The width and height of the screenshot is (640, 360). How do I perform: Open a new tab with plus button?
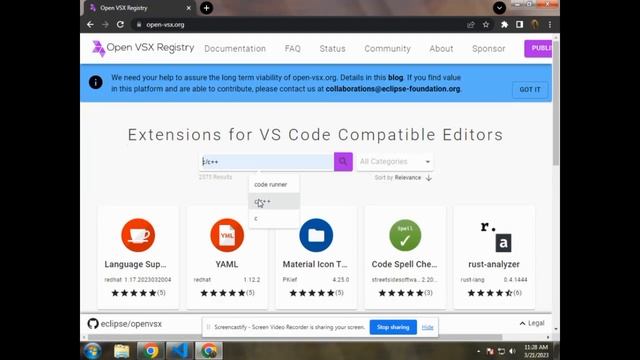[207, 8]
